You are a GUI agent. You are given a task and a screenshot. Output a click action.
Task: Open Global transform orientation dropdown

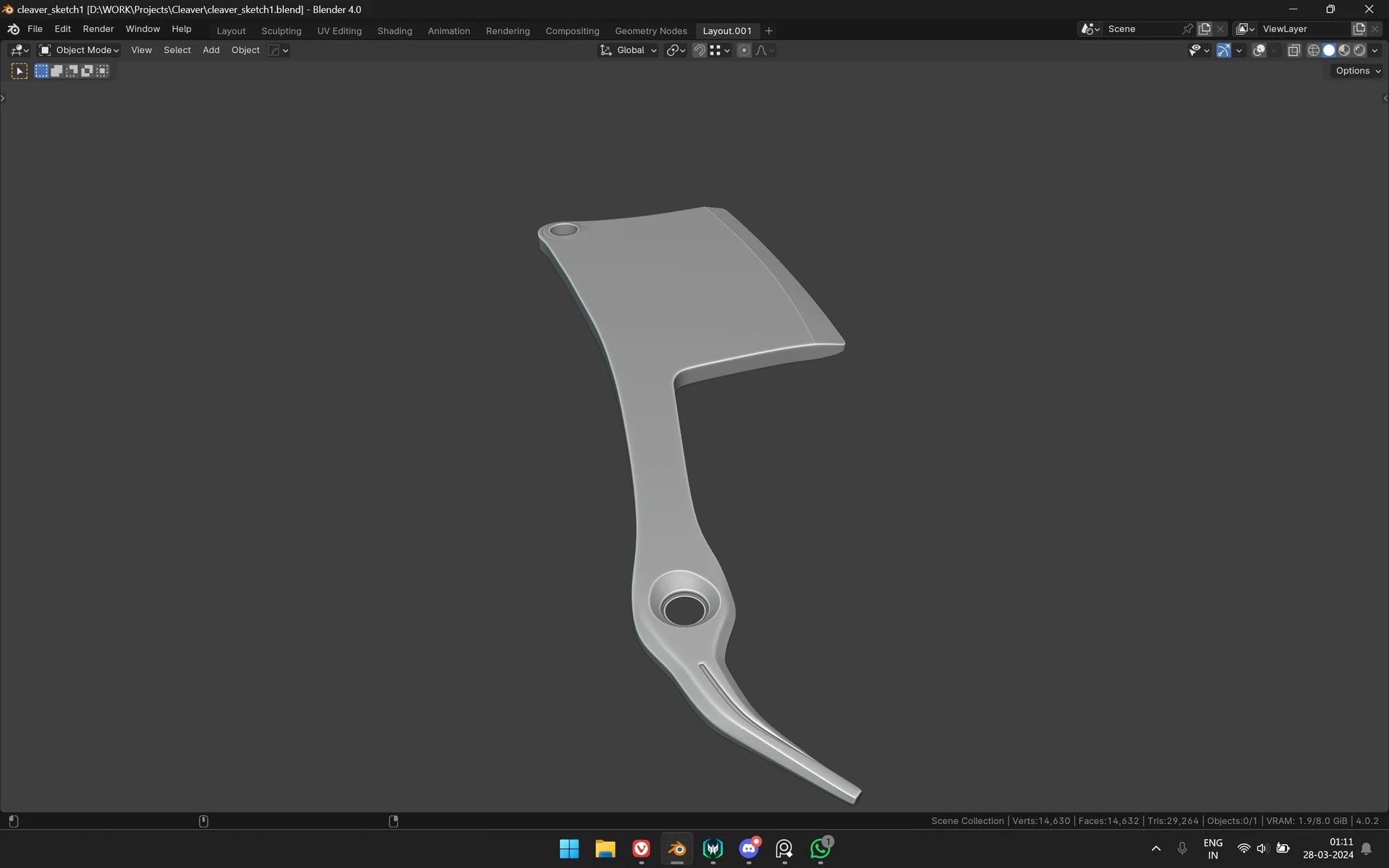click(628, 50)
